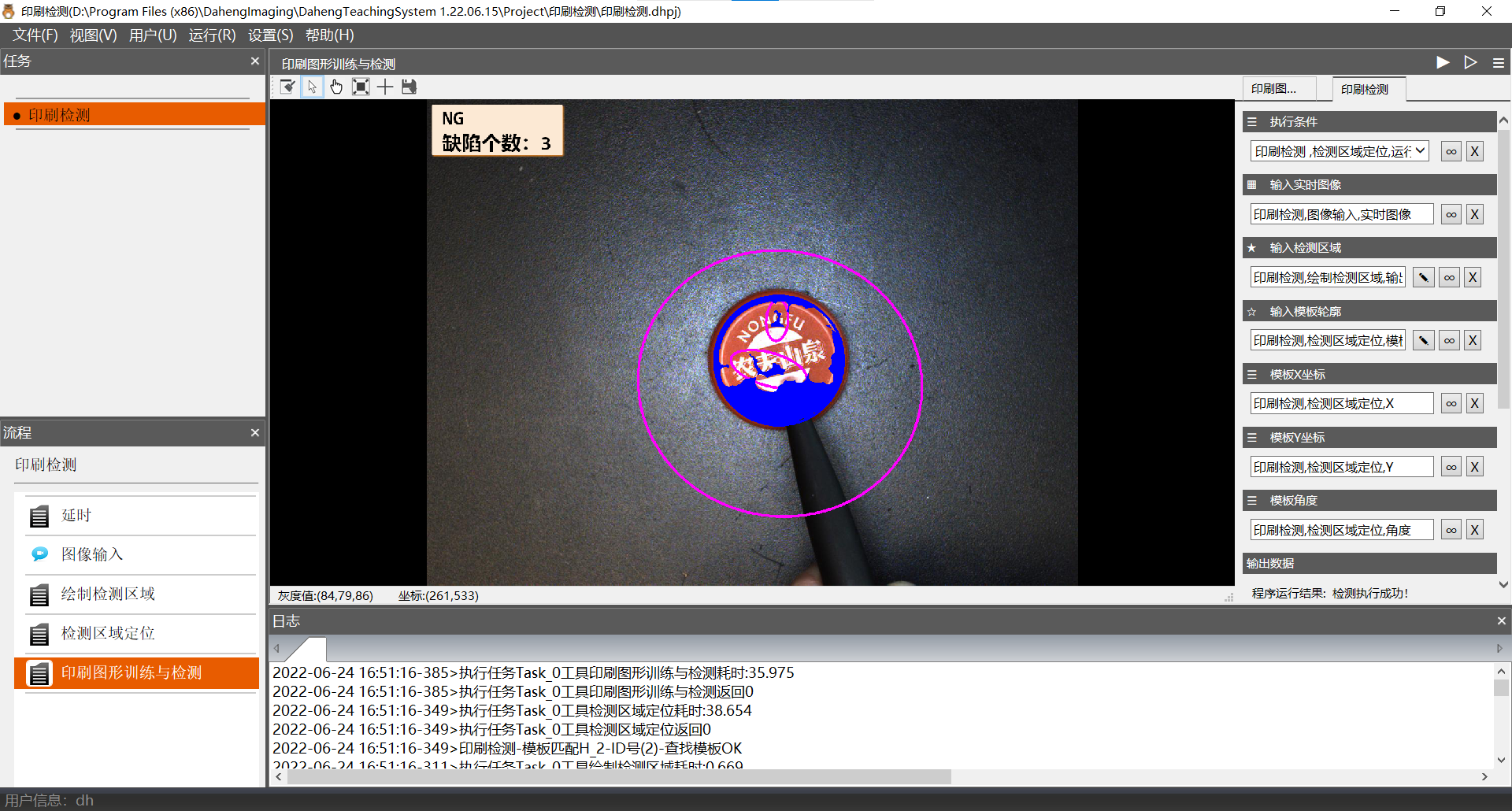Click the link button for 输入模板轮廓
1512x811 pixels.
tap(1450, 340)
